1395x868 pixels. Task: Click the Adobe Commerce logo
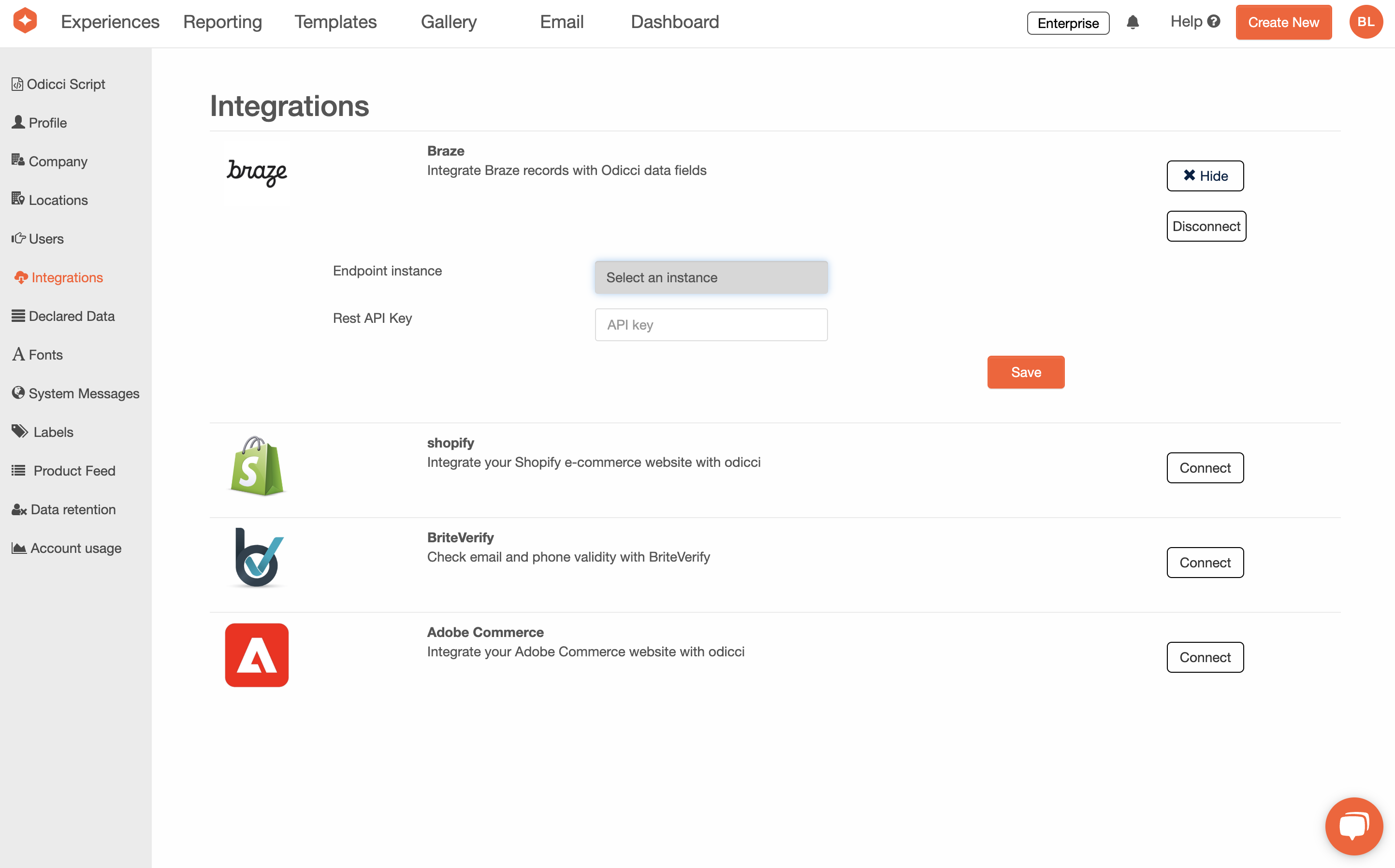tap(257, 655)
